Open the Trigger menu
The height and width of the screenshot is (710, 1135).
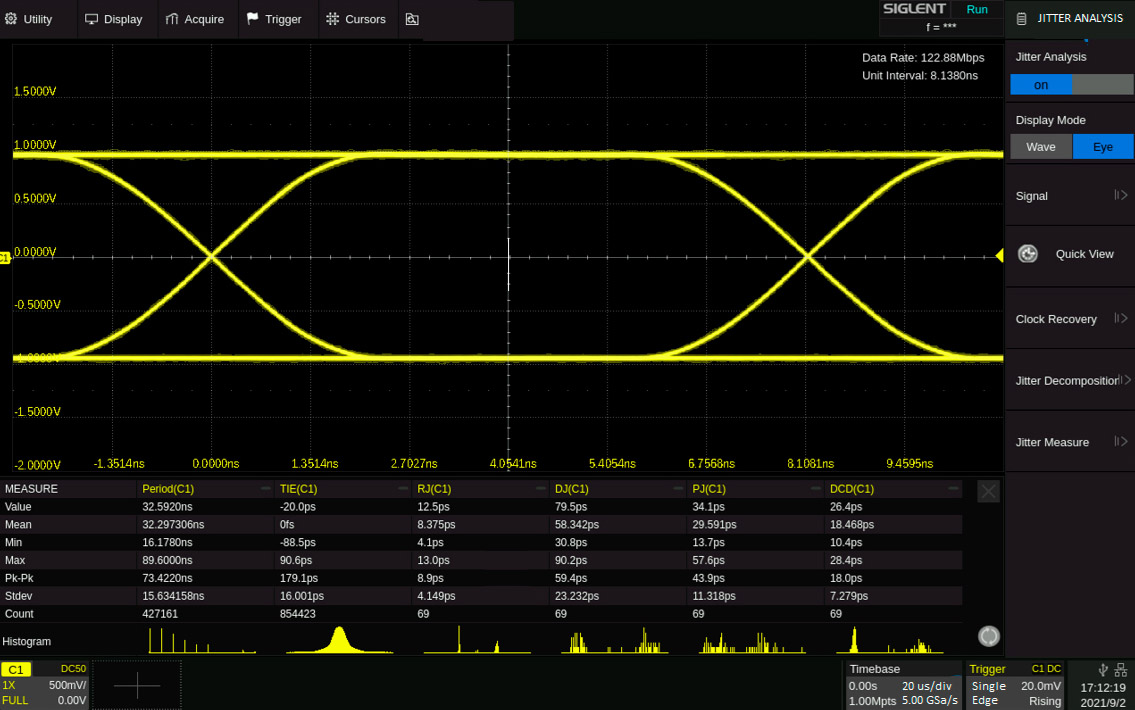coord(274,20)
